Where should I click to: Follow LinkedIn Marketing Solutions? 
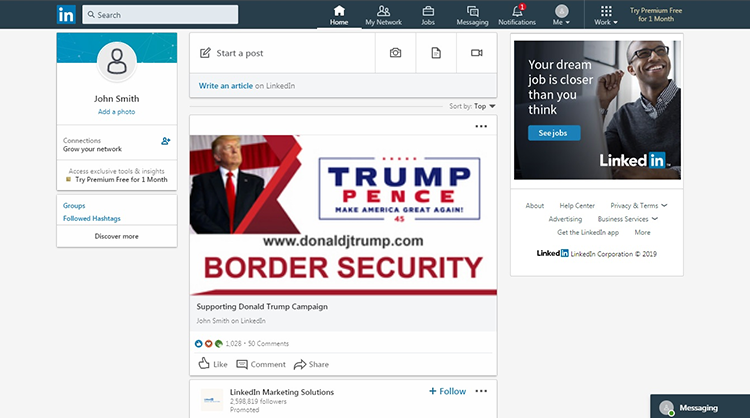[447, 391]
